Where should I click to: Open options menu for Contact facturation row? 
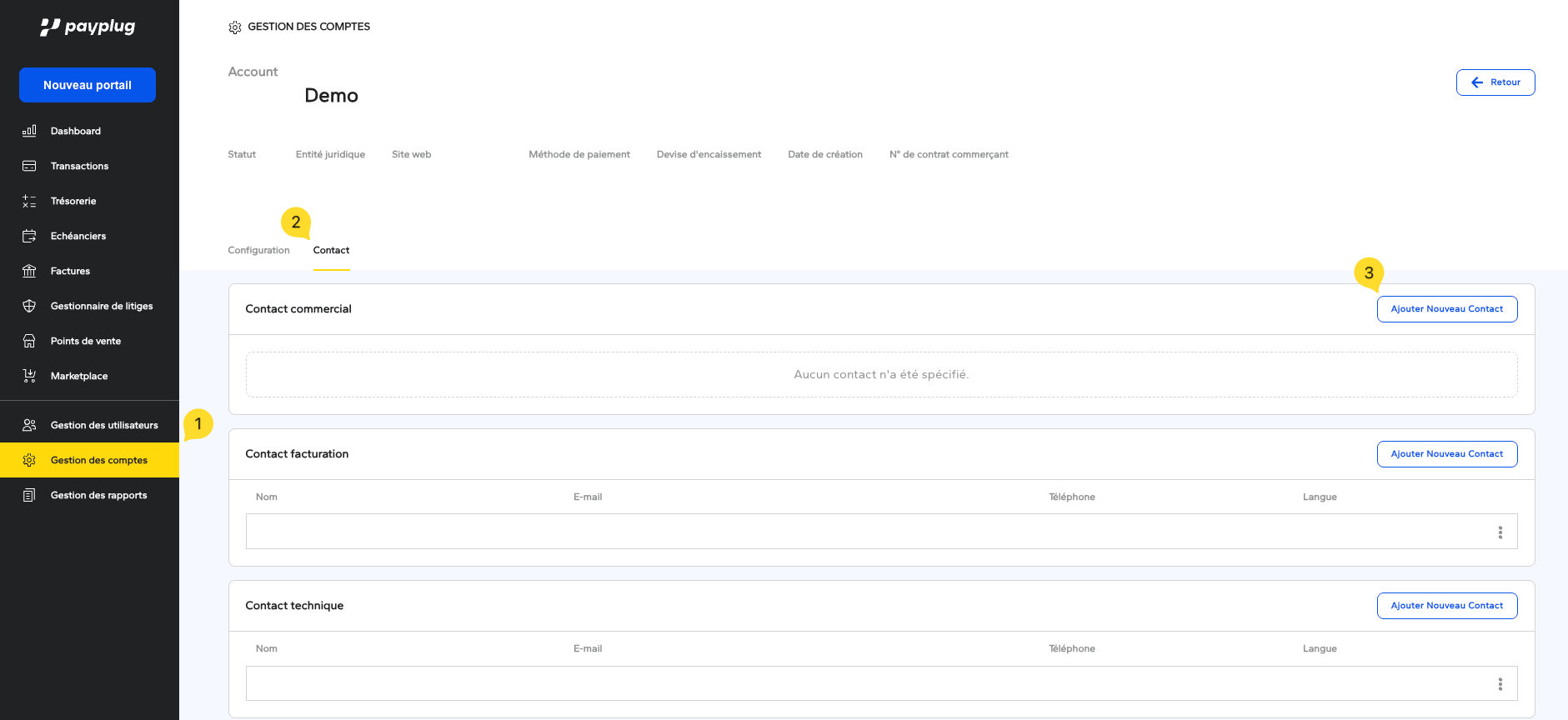tap(1500, 532)
